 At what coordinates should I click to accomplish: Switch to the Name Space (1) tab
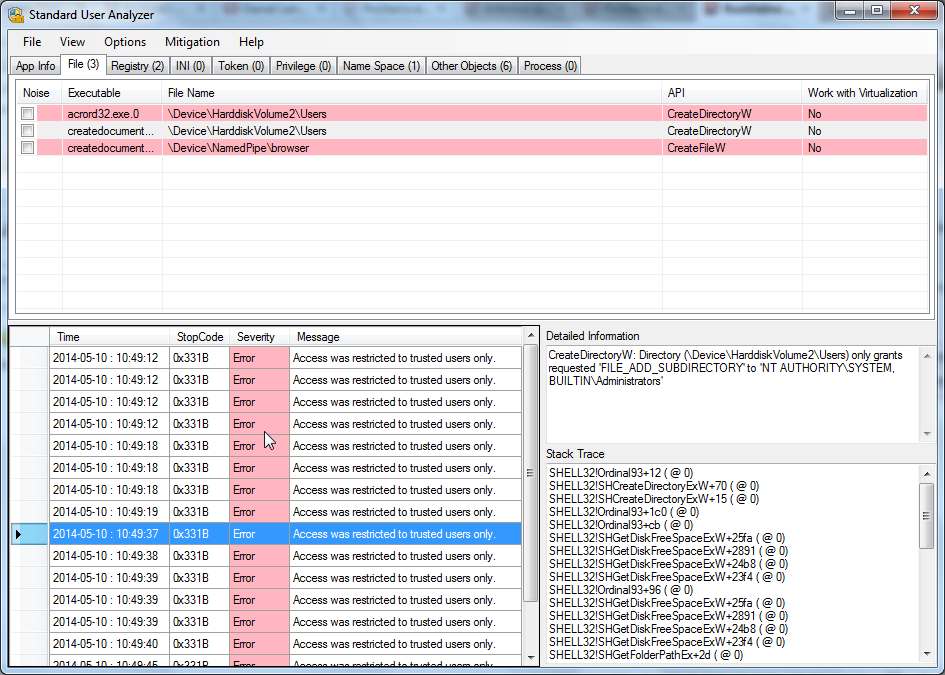(x=381, y=66)
